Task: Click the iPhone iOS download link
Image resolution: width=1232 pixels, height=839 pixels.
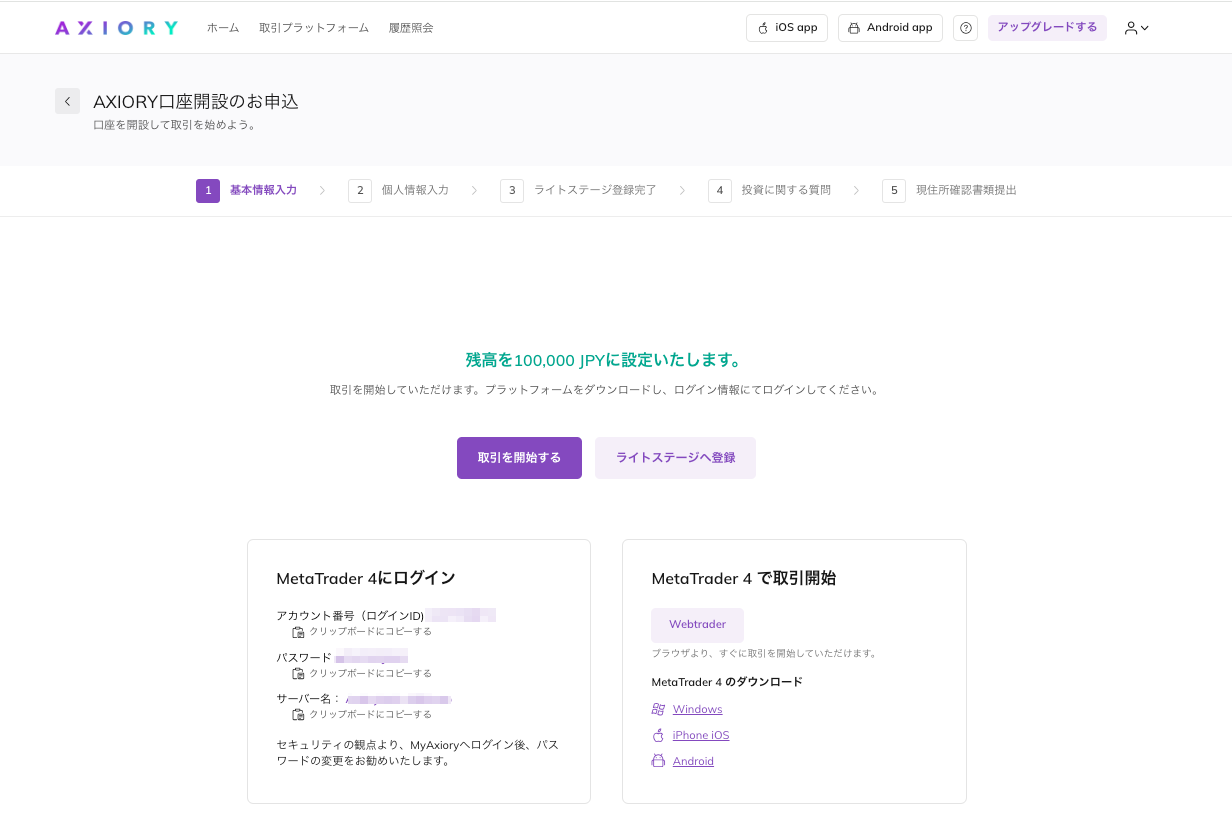Action: point(701,735)
